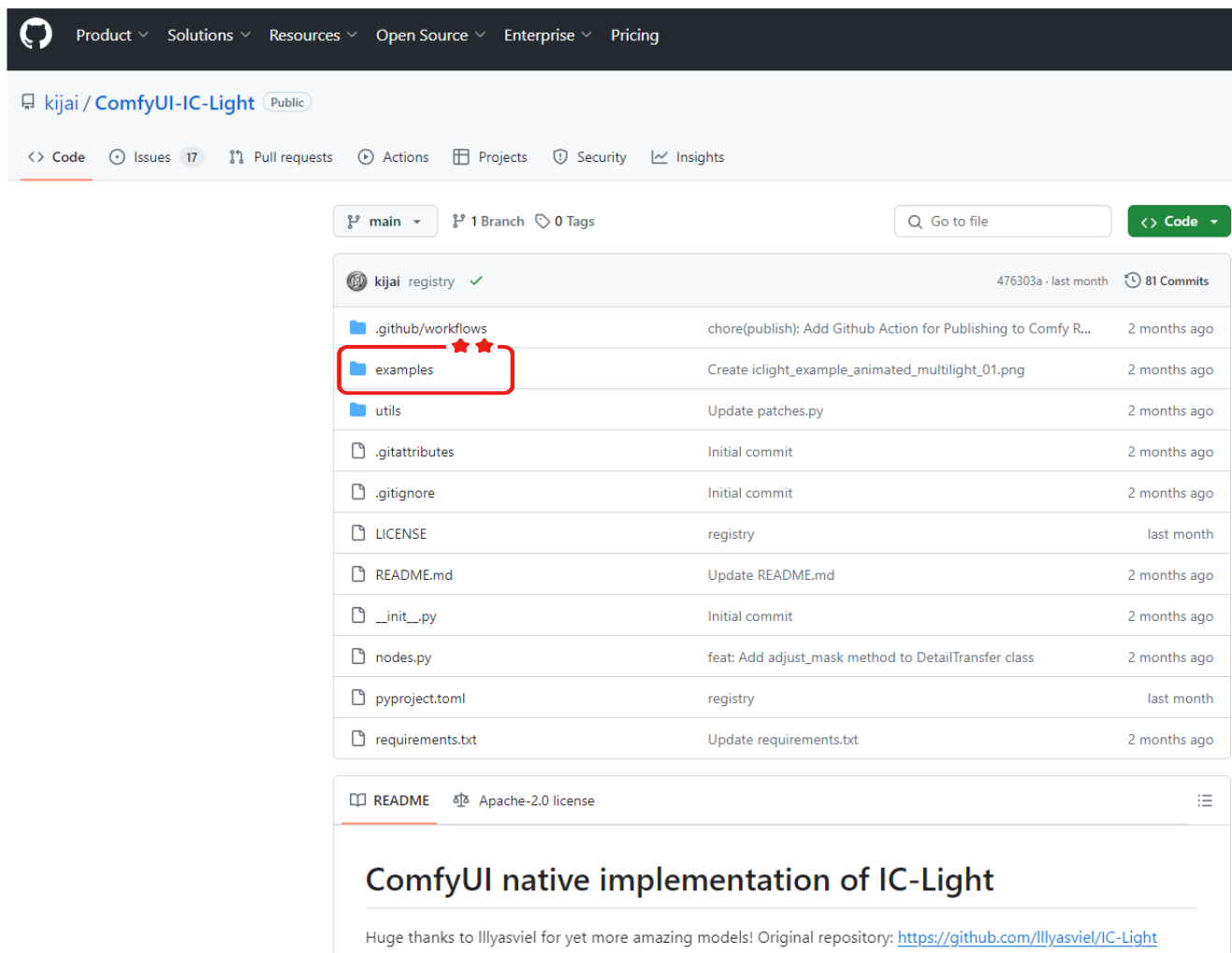This screenshot has width=1232, height=953.
Task: Open the LICENSE file
Action: pyautogui.click(x=401, y=534)
